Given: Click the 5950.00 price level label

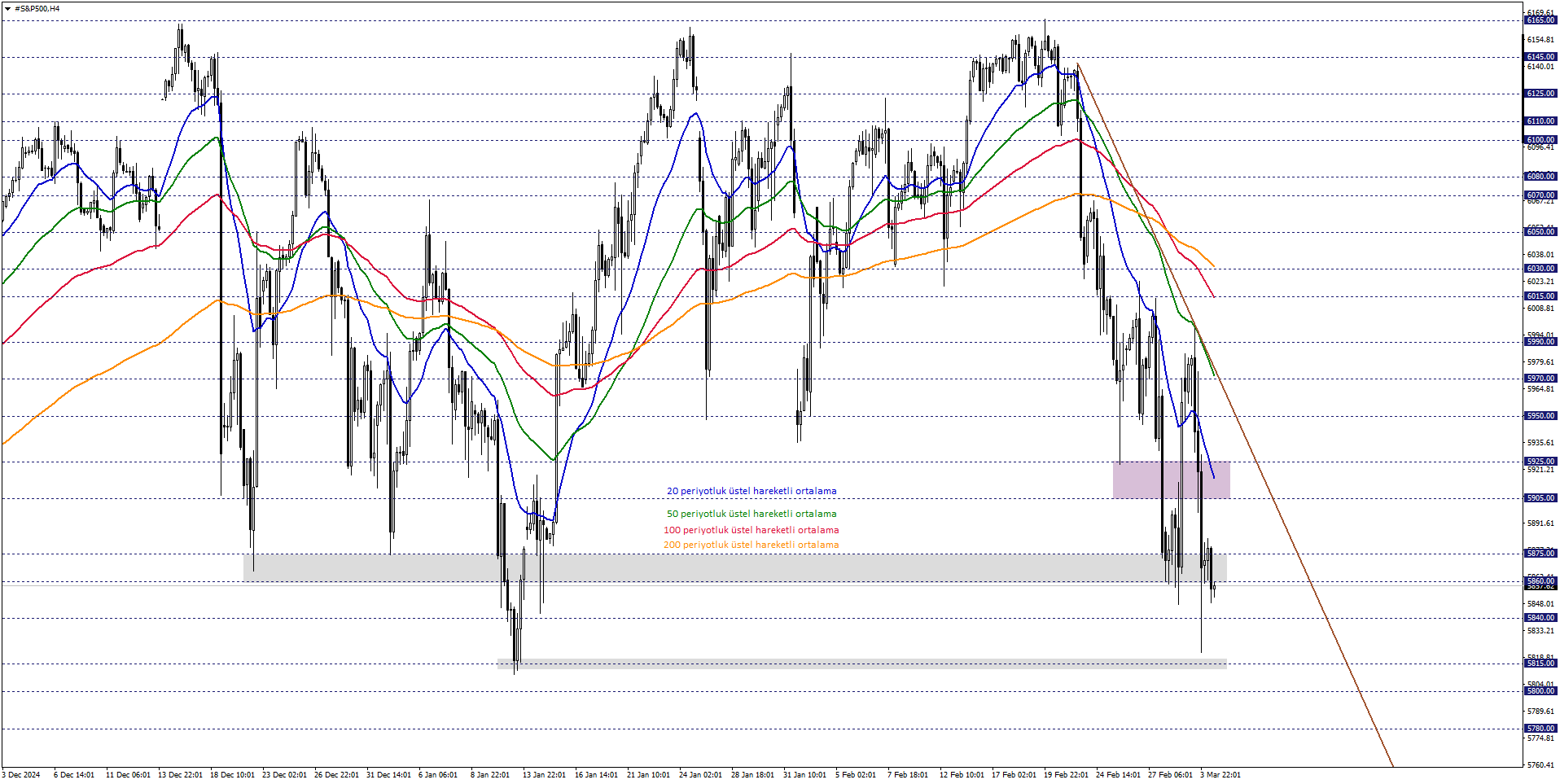Looking at the screenshot, I should (x=1540, y=416).
